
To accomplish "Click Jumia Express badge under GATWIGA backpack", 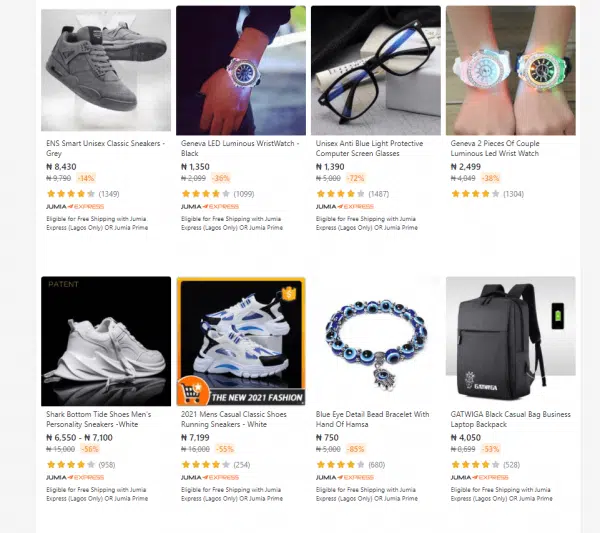I will [x=479, y=478].
